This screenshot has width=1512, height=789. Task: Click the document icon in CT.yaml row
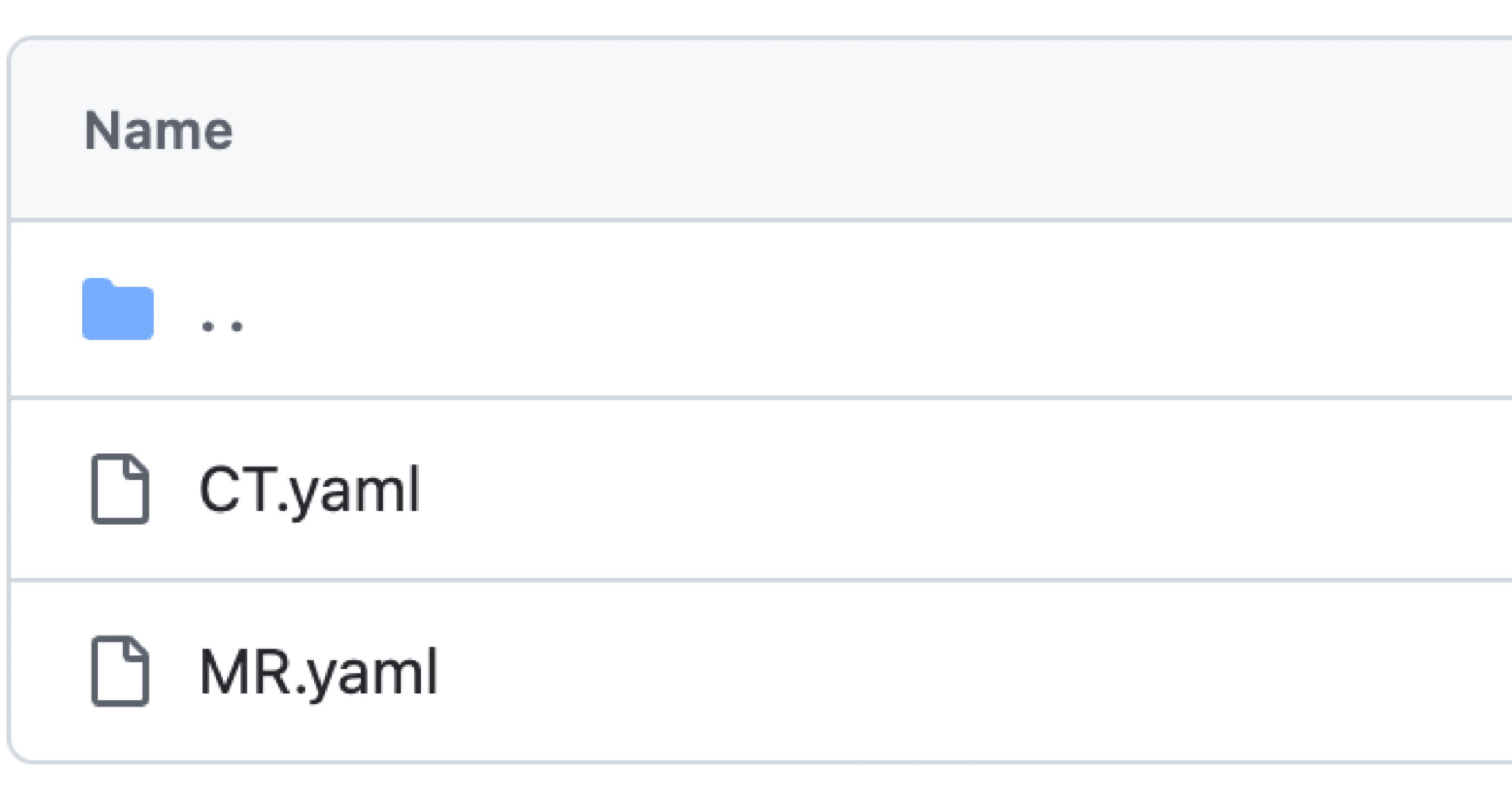coord(120,489)
